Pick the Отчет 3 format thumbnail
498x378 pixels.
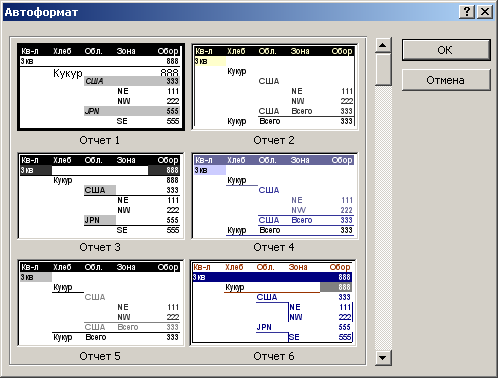click(x=101, y=196)
